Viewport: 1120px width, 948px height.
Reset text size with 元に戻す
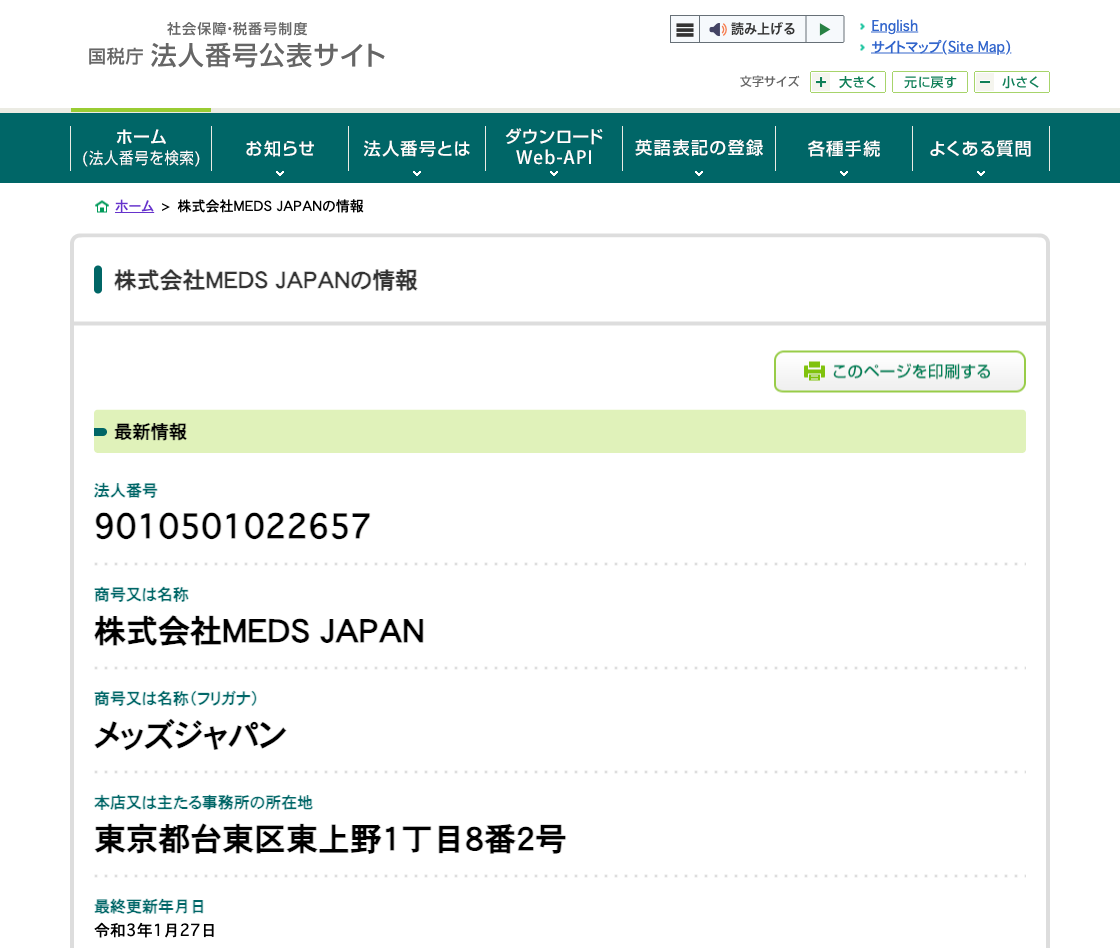929,82
